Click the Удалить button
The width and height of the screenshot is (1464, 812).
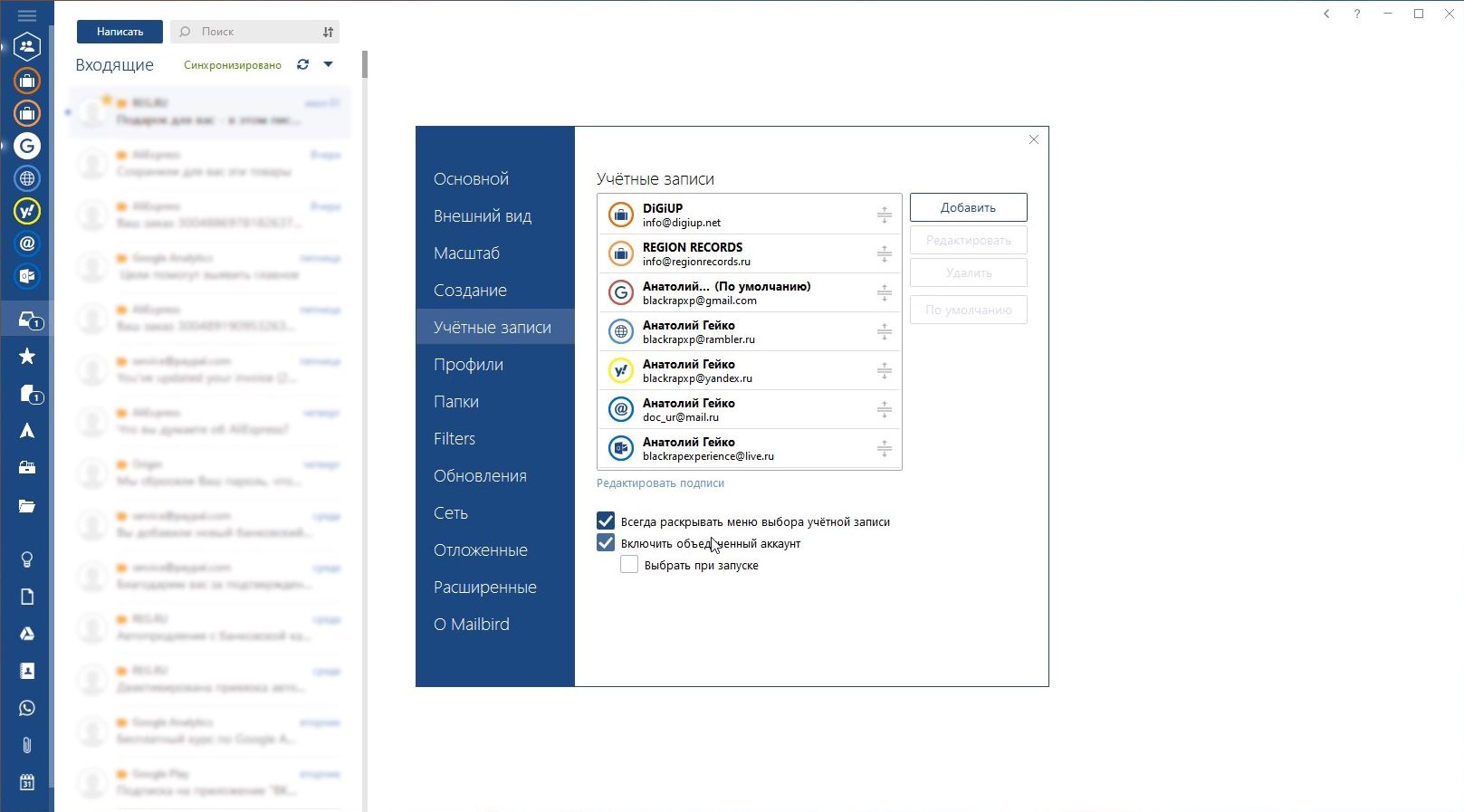[968, 272]
